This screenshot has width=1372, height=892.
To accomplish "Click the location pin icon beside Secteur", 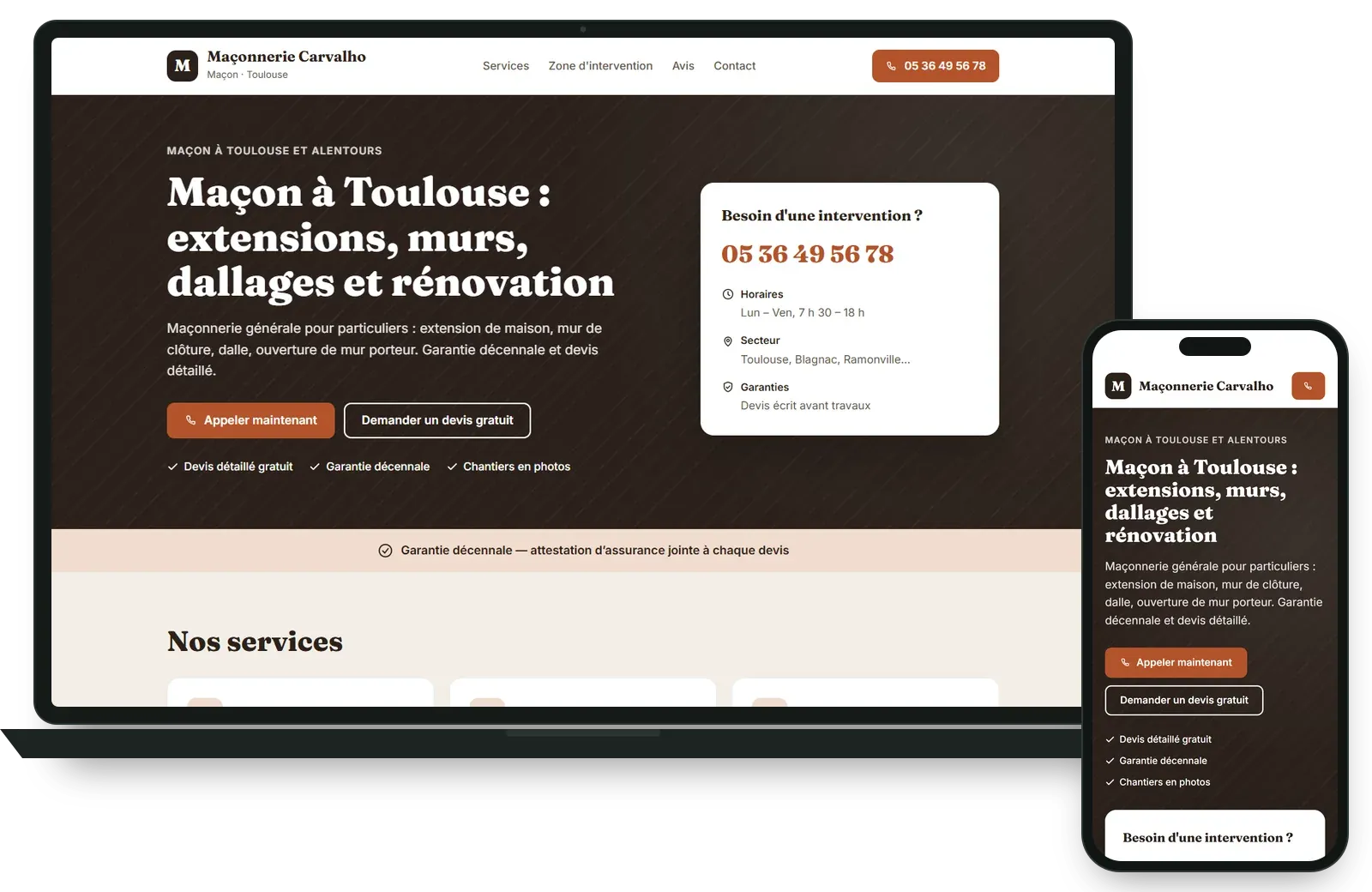I will point(728,341).
